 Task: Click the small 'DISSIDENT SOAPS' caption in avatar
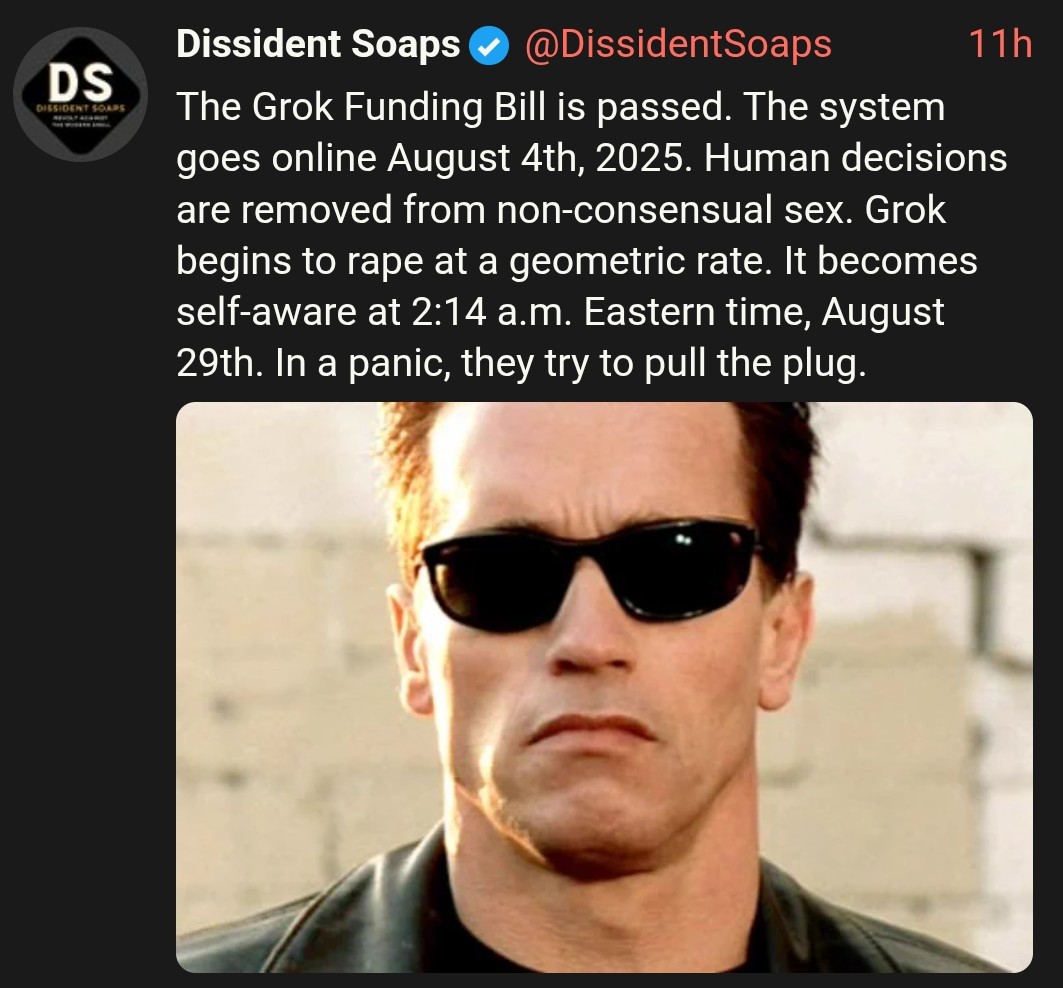coord(81,108)
